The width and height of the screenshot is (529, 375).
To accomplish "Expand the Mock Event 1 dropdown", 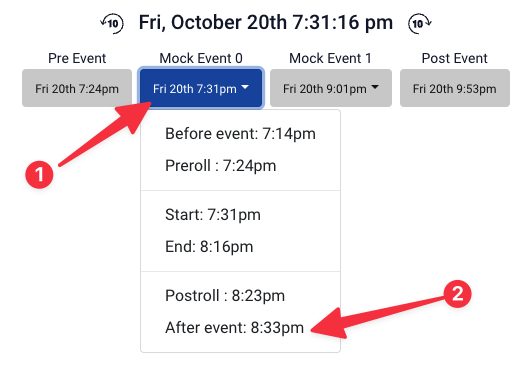I will tap(331, 88).
